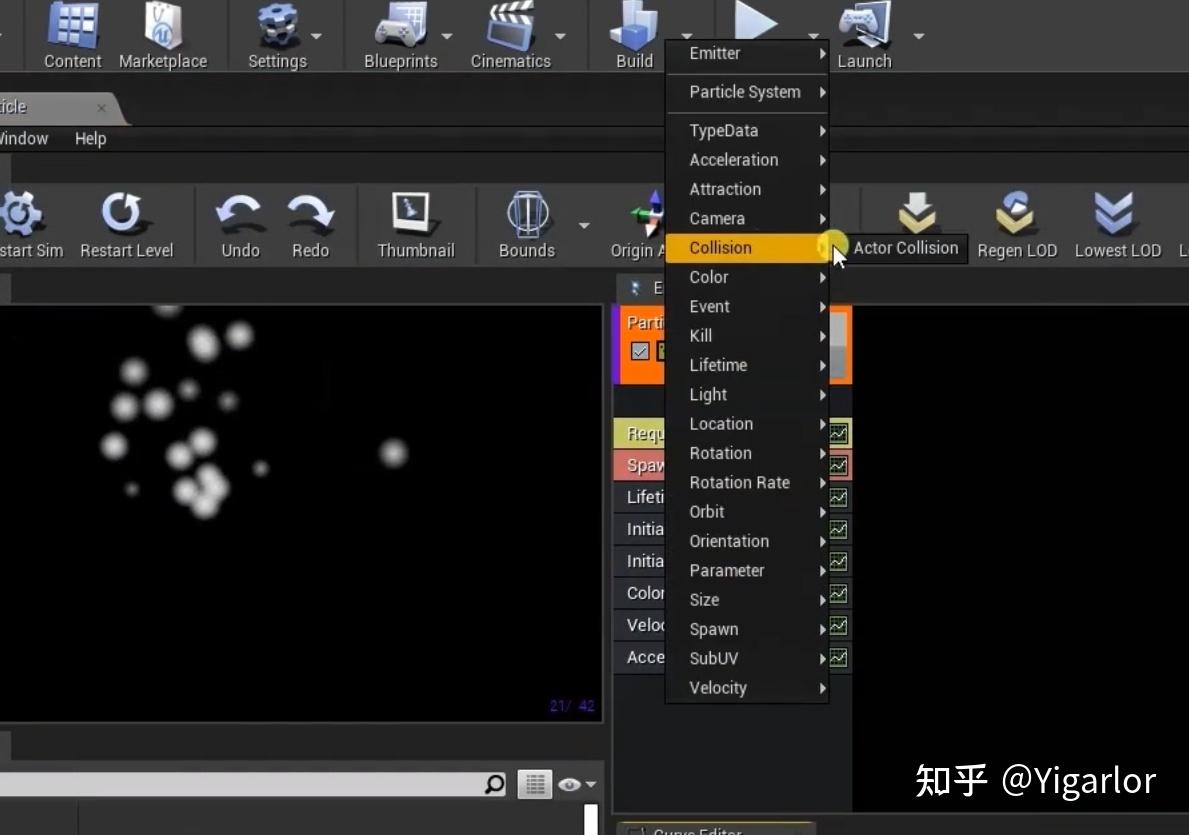
Task: Open the TypeData submenu
Action: tap(747, 130)
